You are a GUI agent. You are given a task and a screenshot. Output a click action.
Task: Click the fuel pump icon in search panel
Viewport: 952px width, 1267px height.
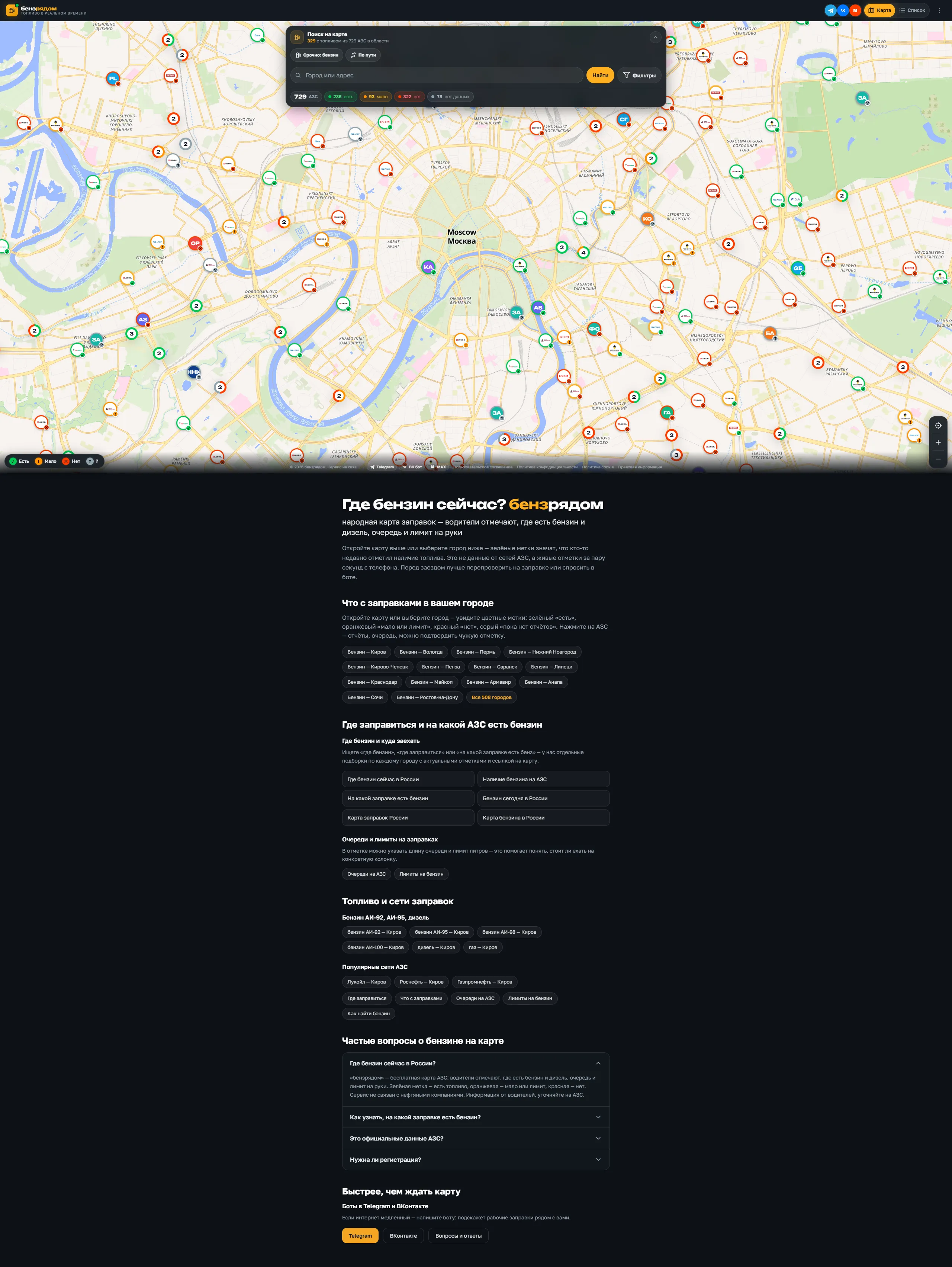point(297,37)
